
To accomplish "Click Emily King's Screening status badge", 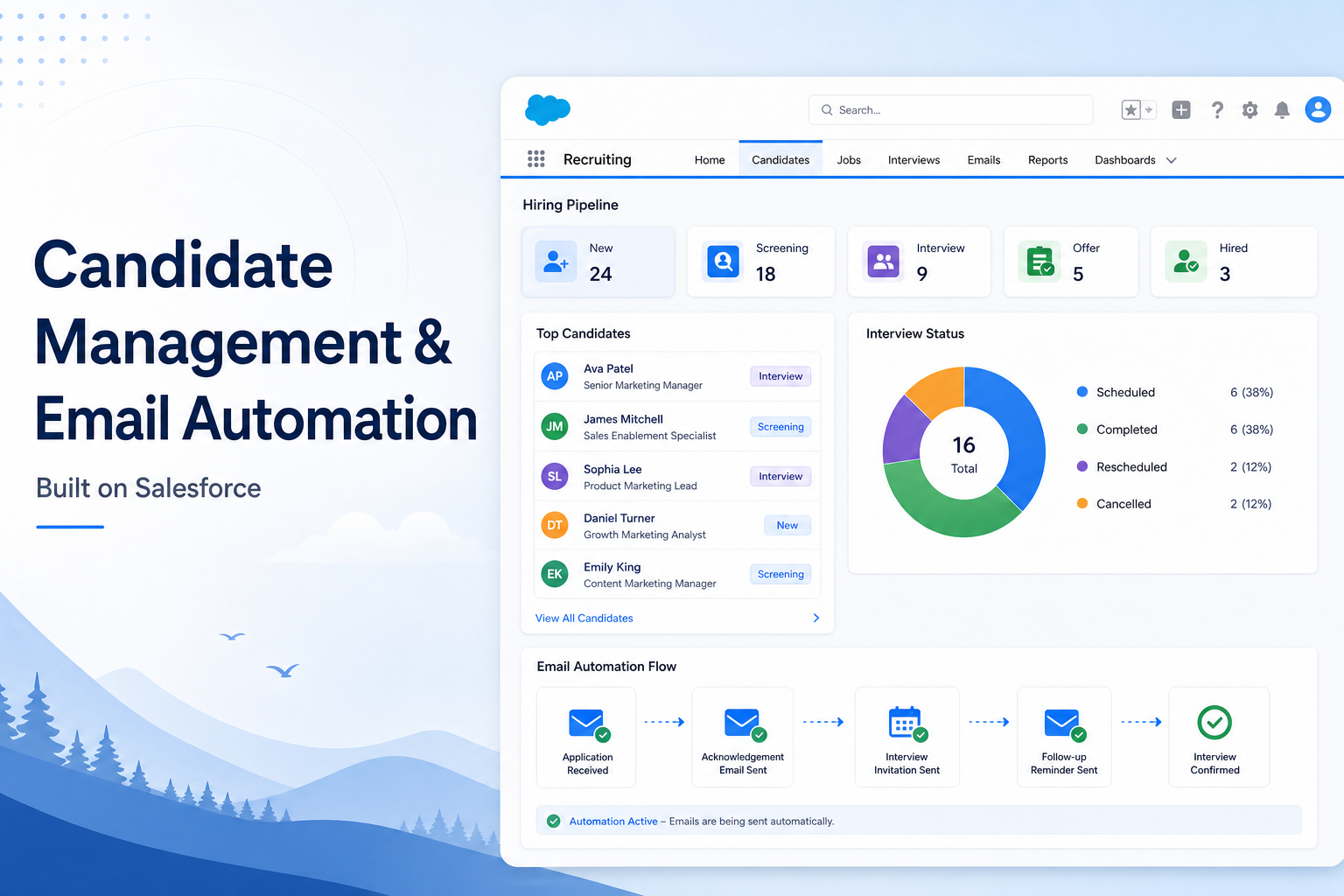I will click(780, 574).
